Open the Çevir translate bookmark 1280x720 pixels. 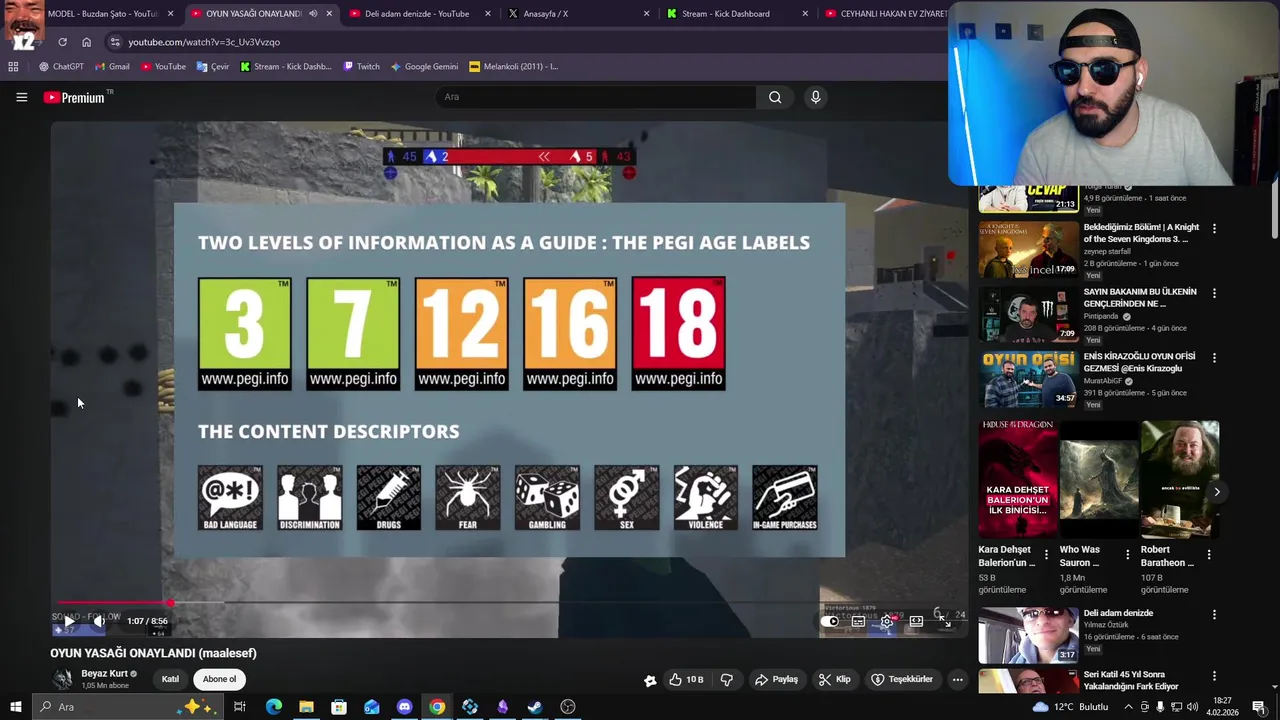pos(213,67)
